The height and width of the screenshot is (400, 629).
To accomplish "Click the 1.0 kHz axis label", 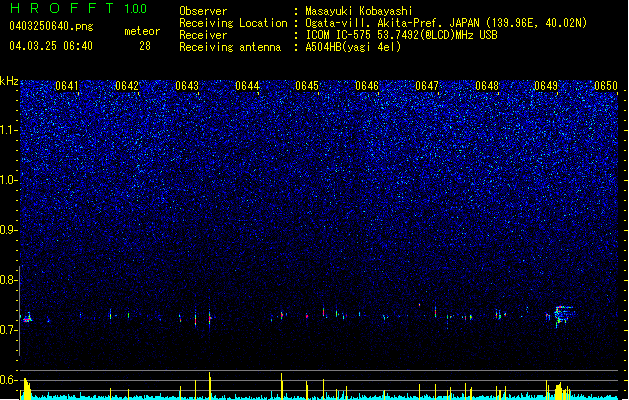I will (9, 180).
